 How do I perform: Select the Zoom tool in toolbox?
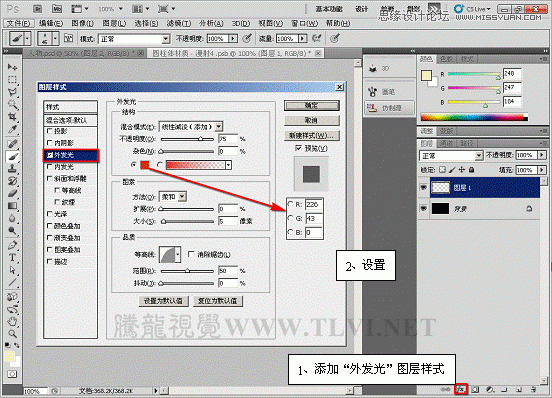tap(12, 334)
